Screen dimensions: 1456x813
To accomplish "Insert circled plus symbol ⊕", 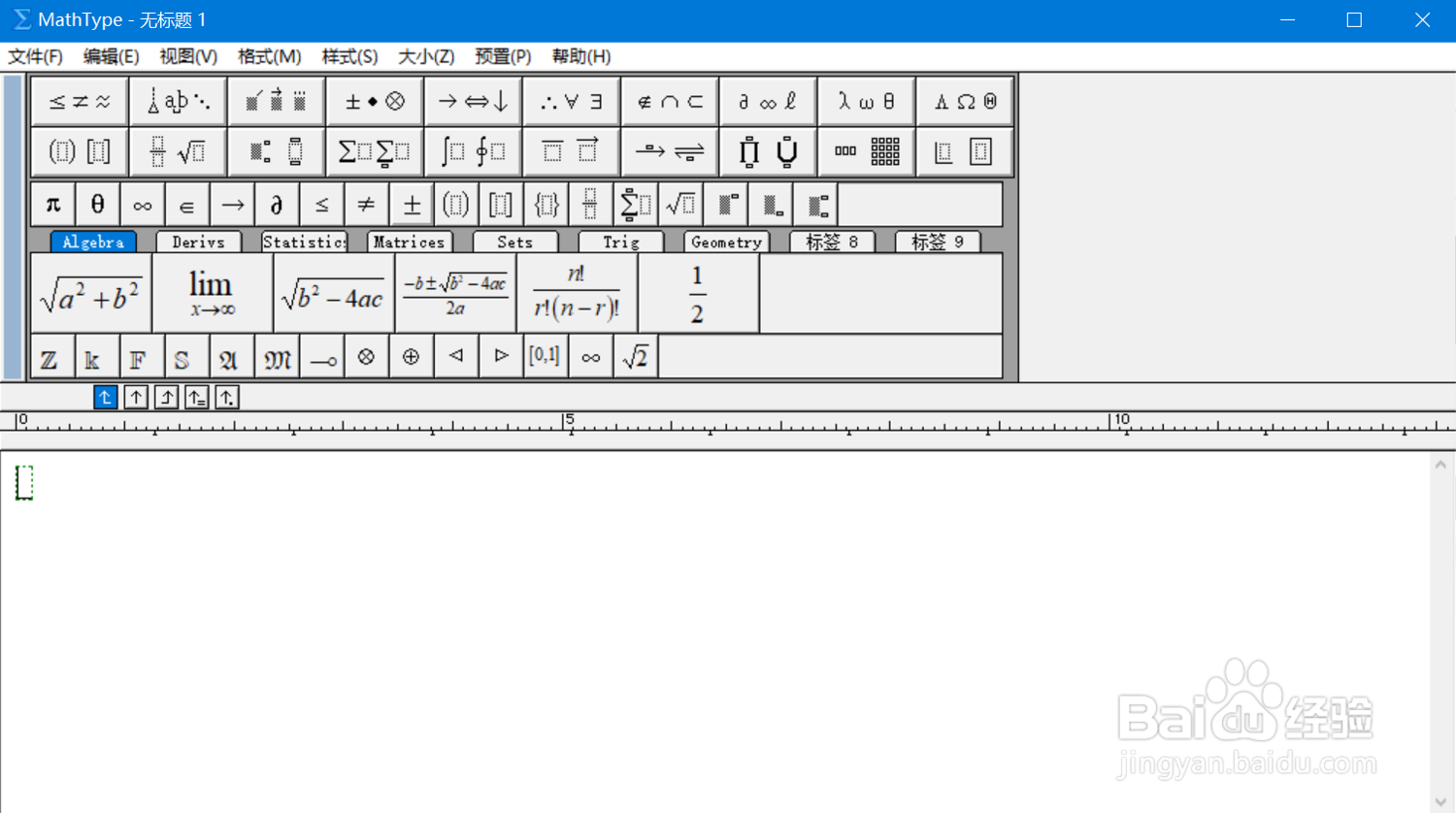I will point(412,357).
